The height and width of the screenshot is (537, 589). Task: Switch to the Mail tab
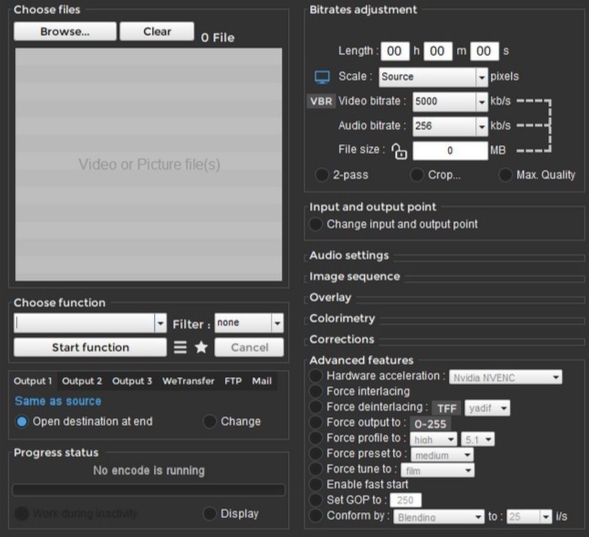click(x=262, y=381)
